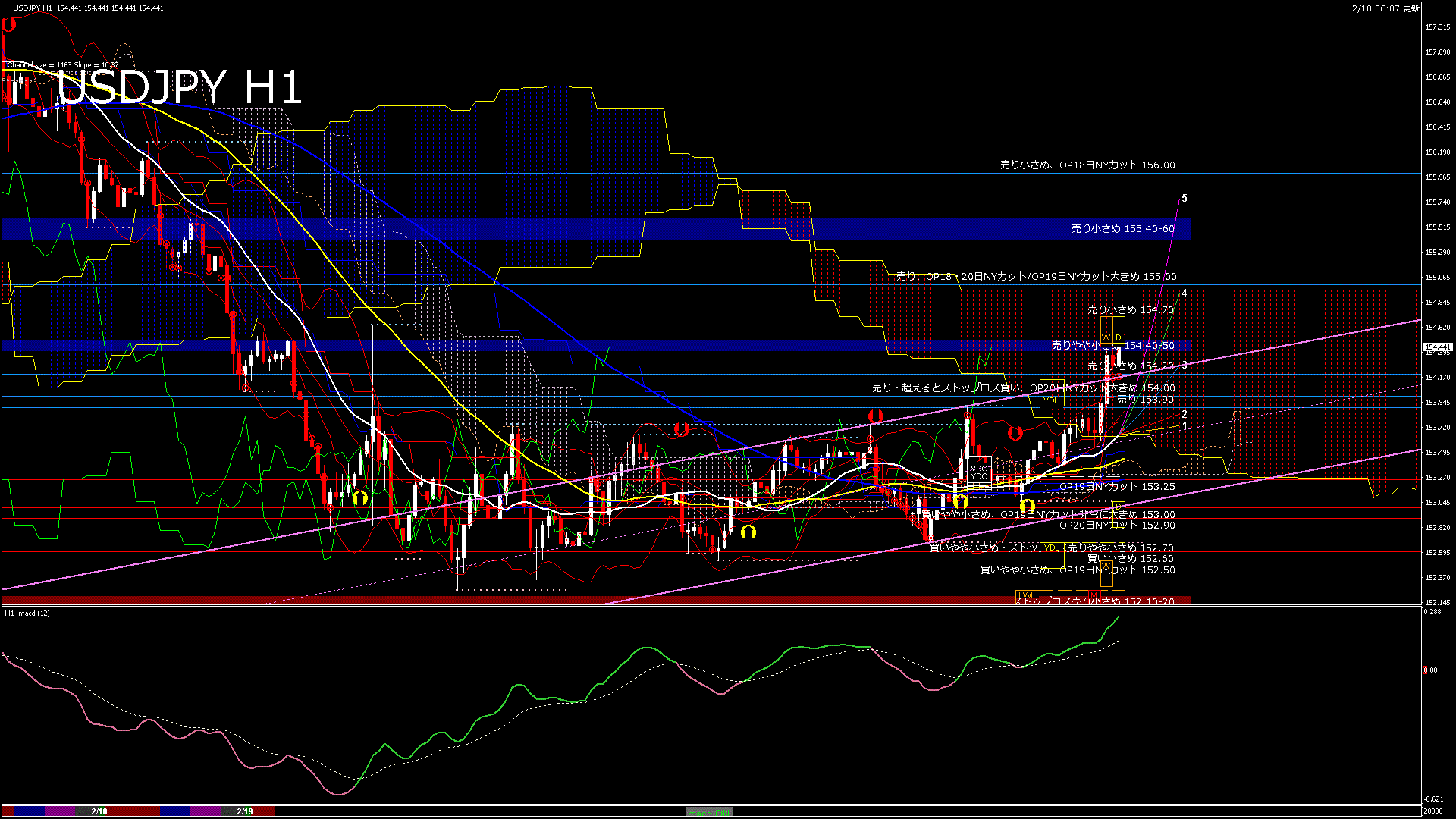1456x819 pixels.
Task: Toggle the macd ON button
Action: (x=708, y=811)
